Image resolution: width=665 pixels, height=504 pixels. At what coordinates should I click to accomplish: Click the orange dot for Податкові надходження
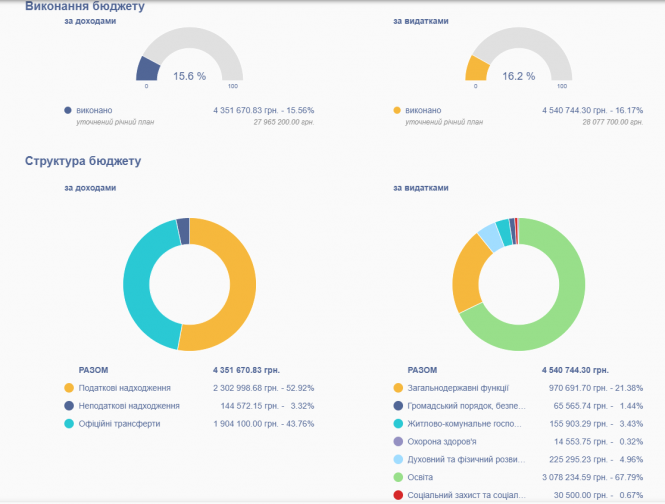(x=69, y=387)
